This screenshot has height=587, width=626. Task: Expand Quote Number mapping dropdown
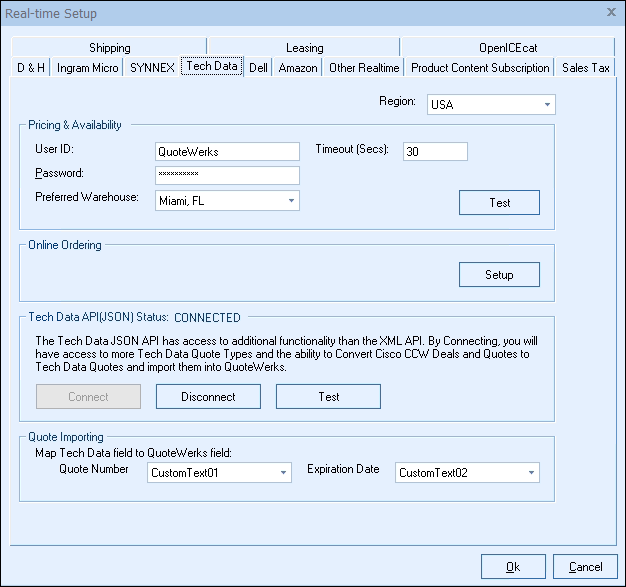219,472
